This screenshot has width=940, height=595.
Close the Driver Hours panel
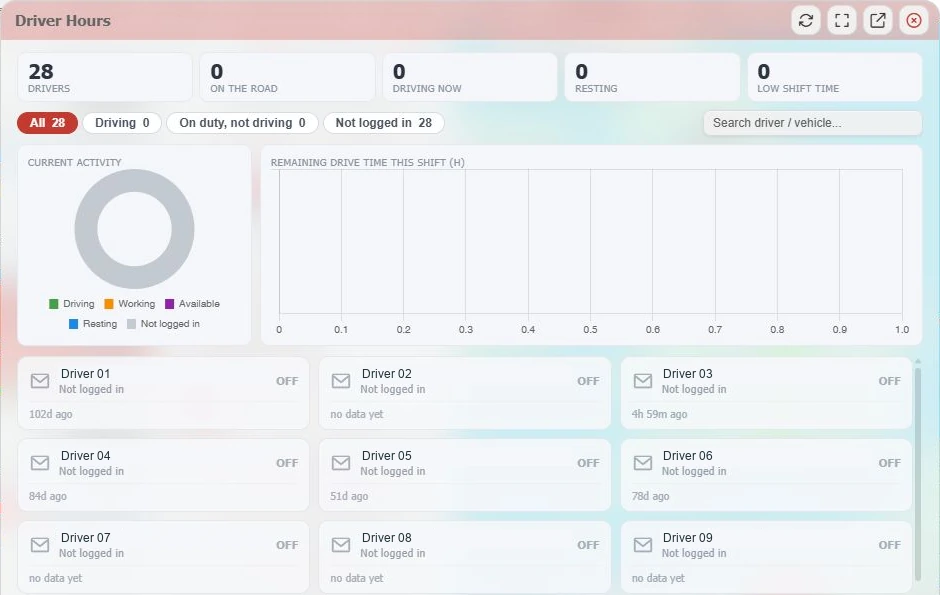(914, 20)
